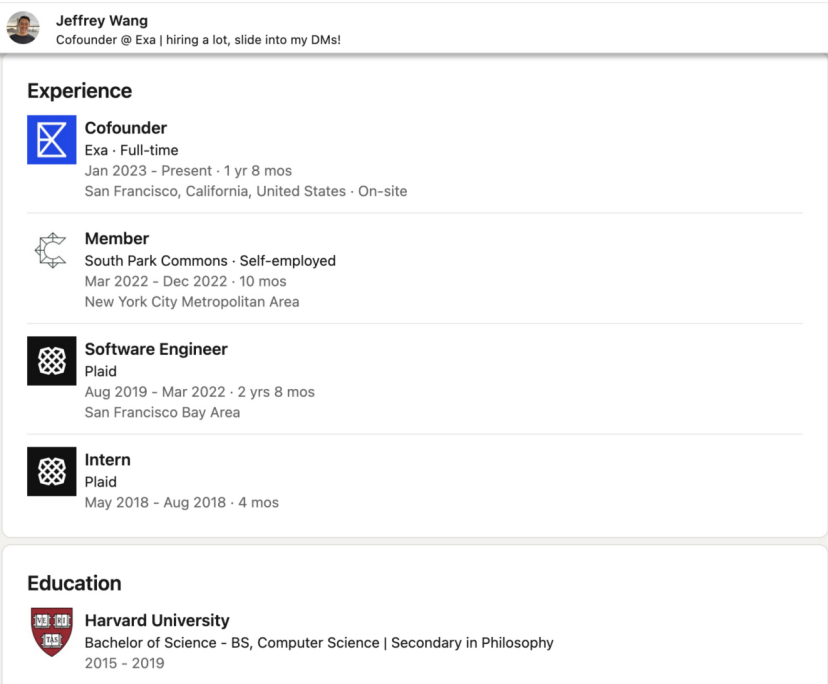Open the Exa company logo

(x=52, y=139)
